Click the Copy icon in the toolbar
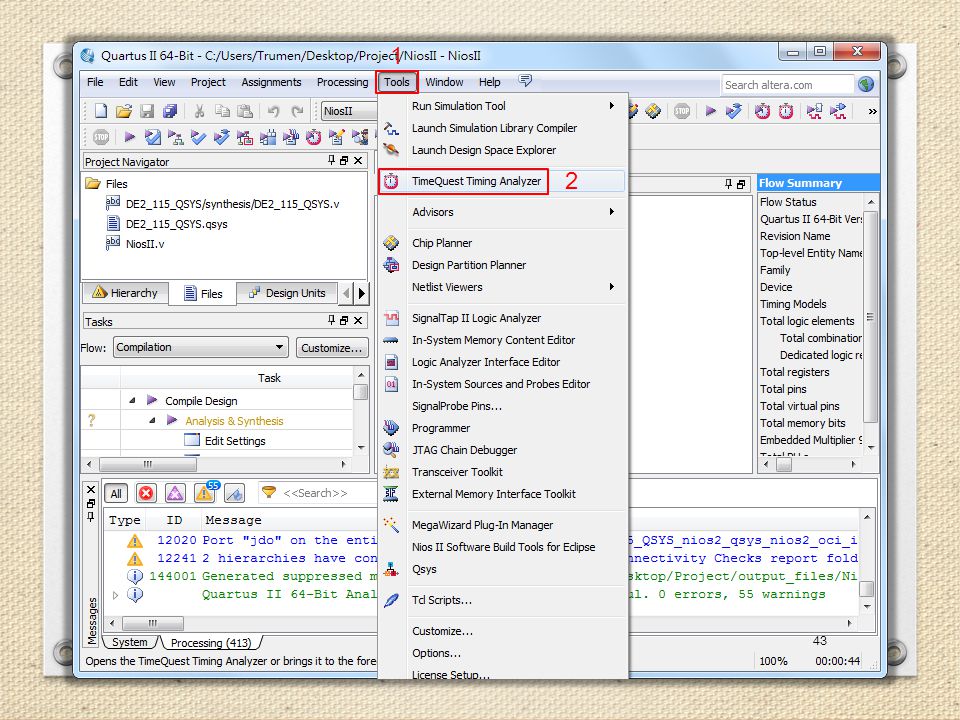The image size is (960, 720). [222, 111]
